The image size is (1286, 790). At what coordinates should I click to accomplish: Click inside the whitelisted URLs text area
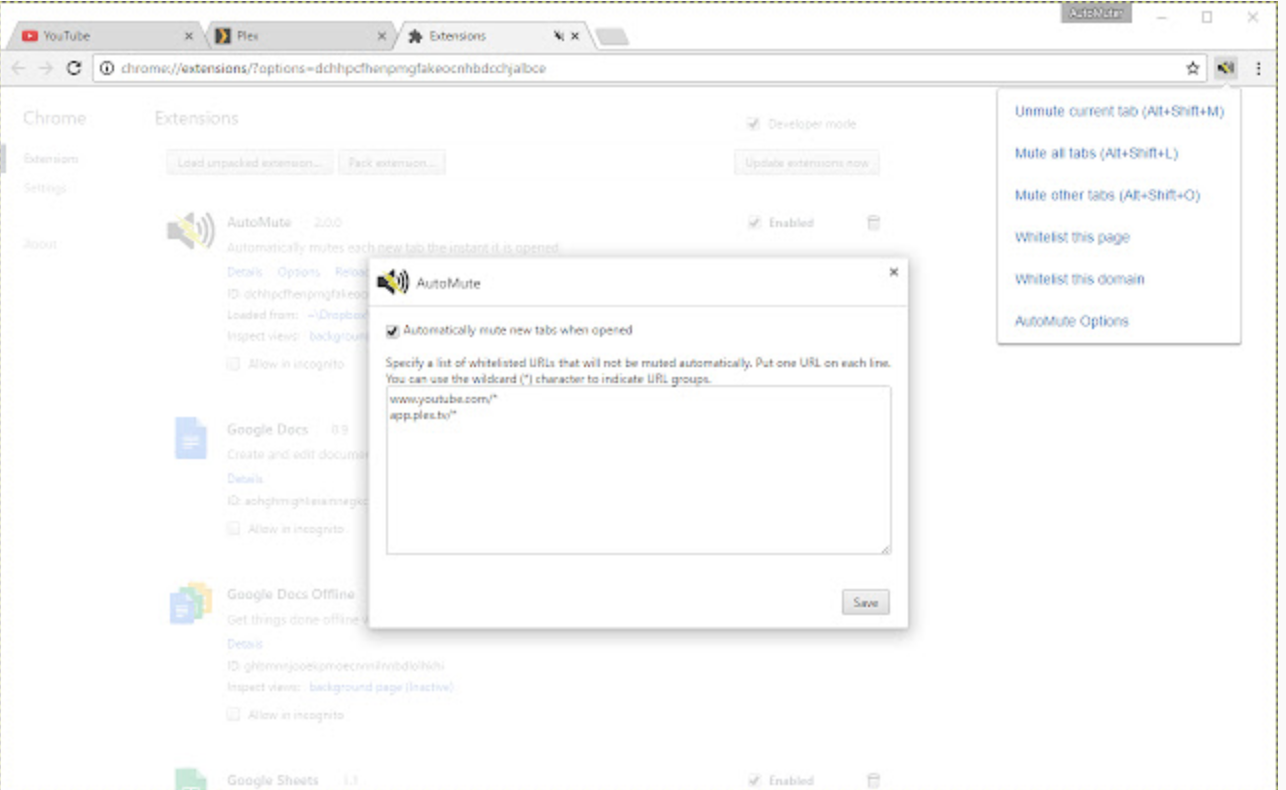click(637, 480)
